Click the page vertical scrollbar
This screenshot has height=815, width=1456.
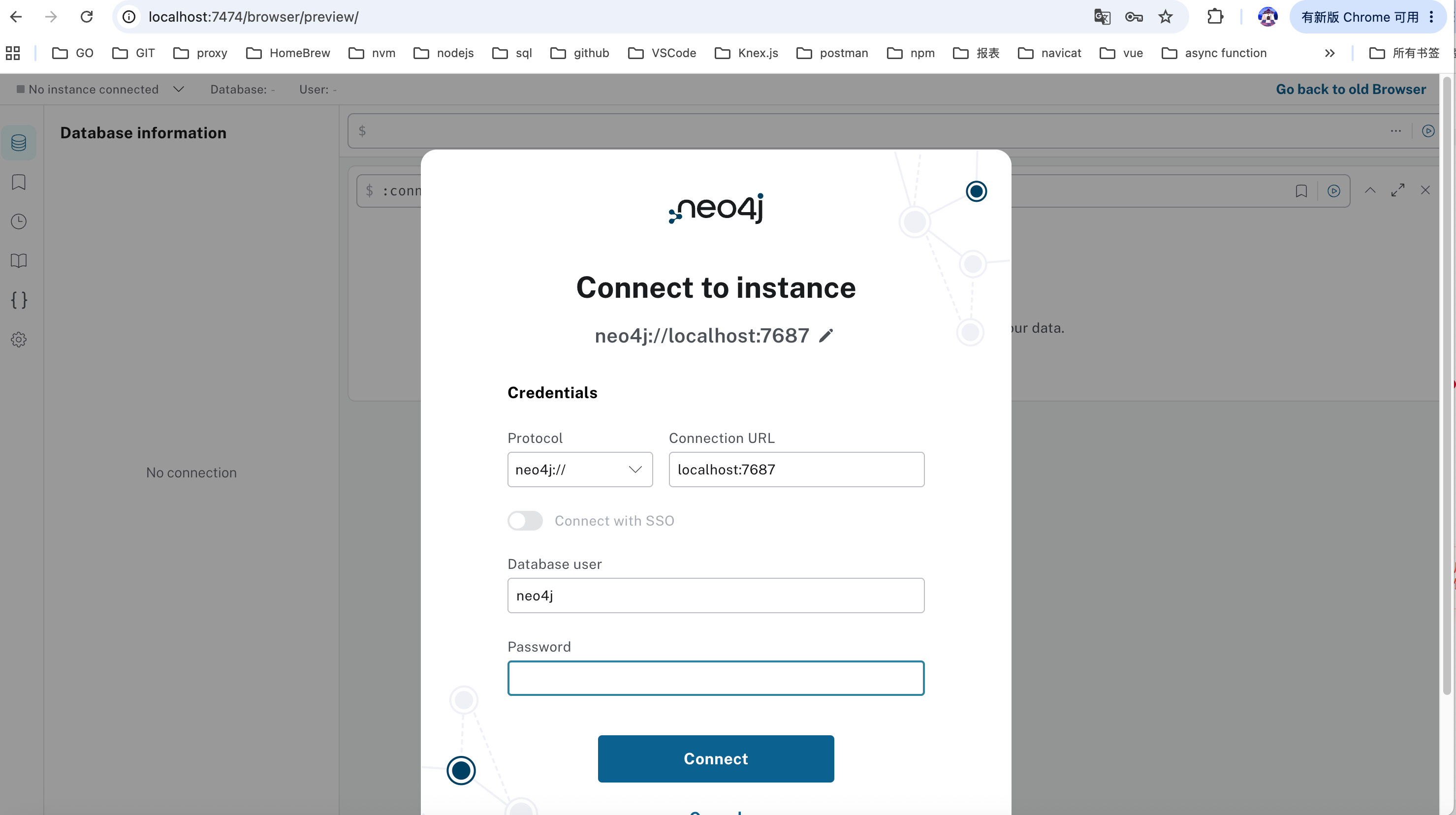point(1447,384)
